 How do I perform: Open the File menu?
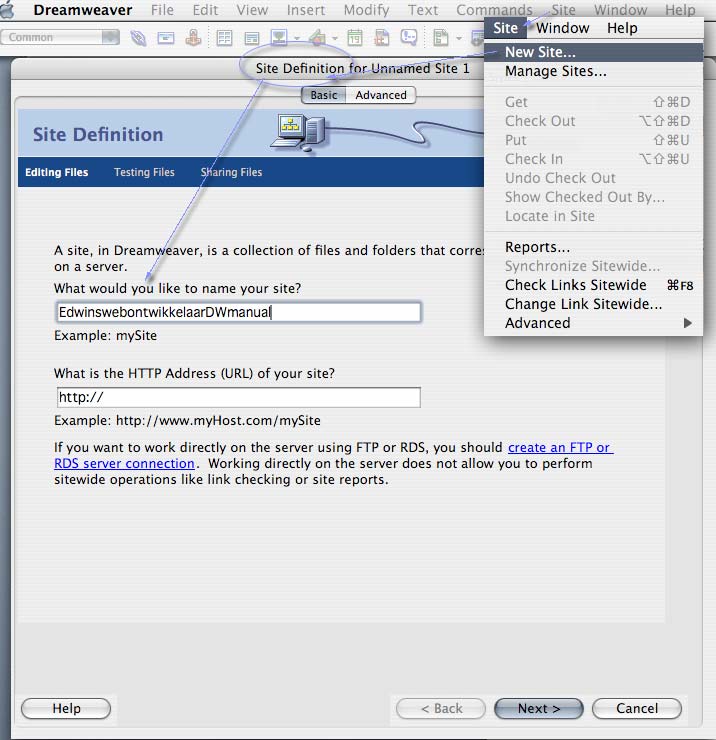pos(162,10)
